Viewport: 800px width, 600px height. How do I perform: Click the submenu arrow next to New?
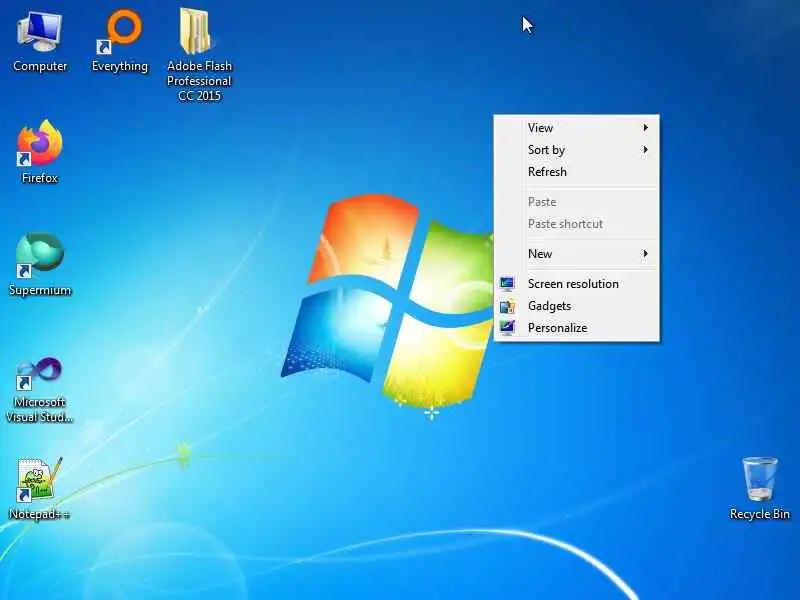coord(645,254)
